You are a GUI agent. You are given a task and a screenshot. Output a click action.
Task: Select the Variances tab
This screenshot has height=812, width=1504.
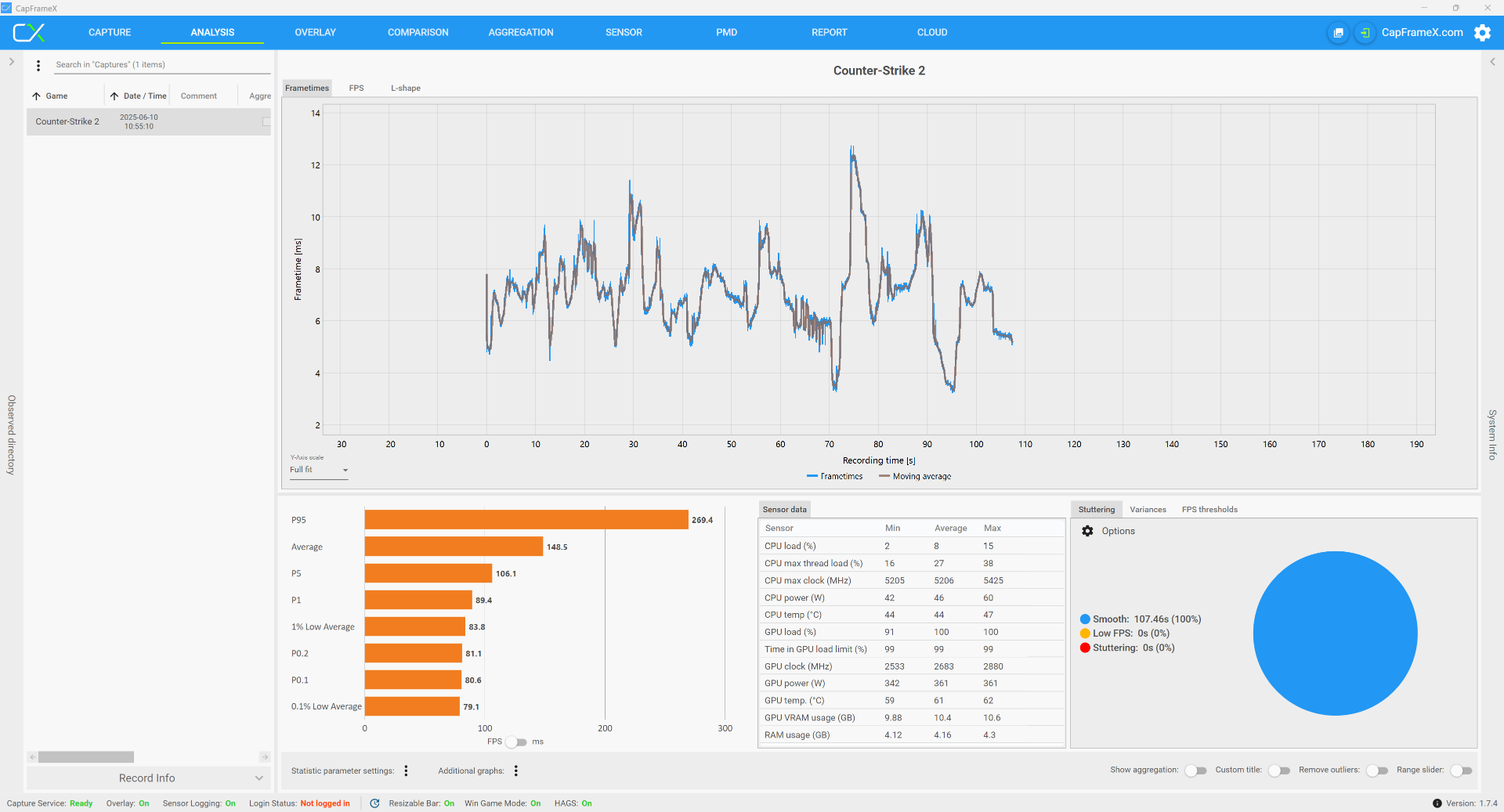pyautogui.click(x=1148, y=510)
